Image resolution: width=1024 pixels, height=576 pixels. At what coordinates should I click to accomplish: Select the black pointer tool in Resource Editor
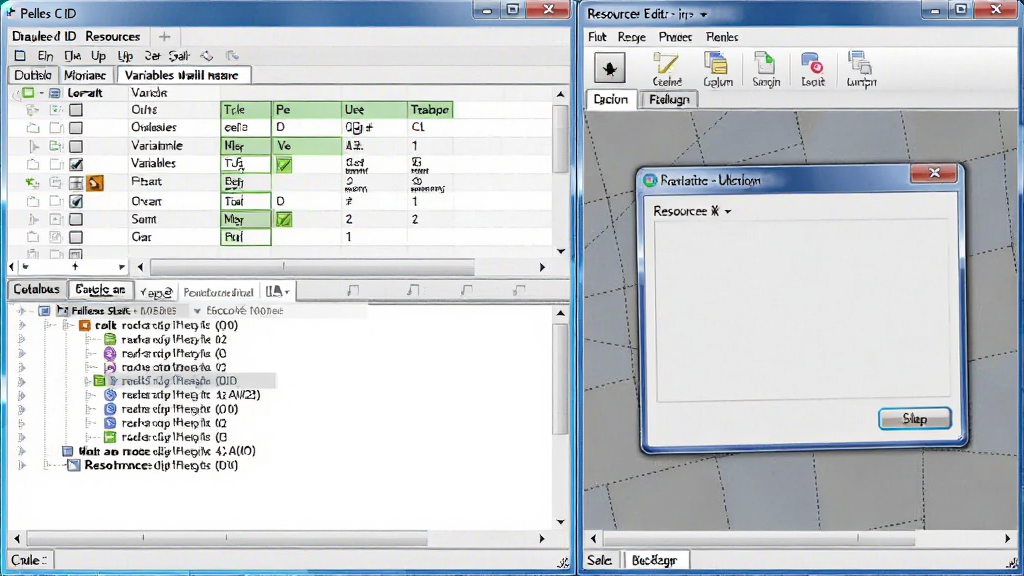pyautogui.click(x=609, y=68)
